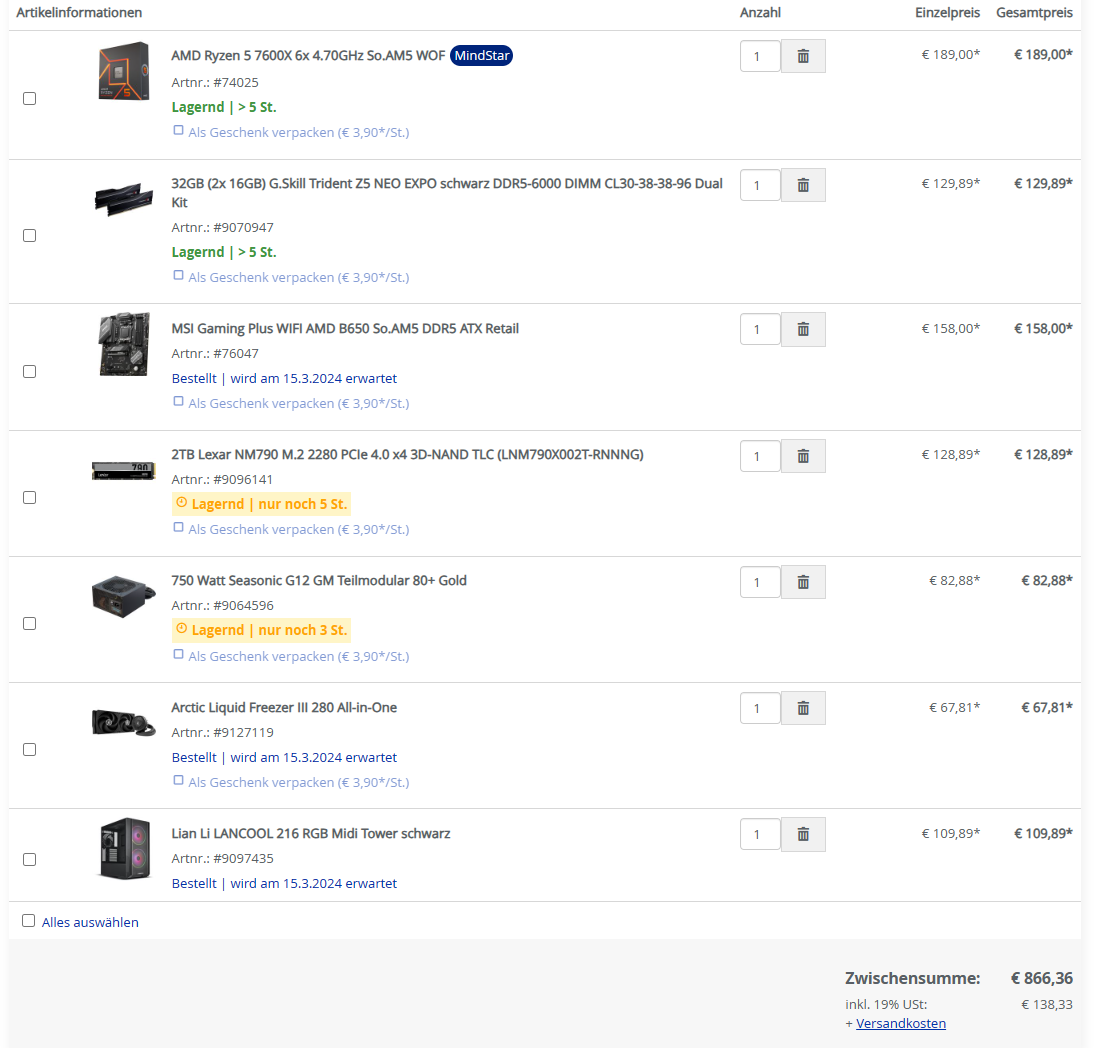1106x1048 pixels.
Task: Remove the Seasonic G12 GM power supply
Action: pyautogui.click(x=803, y=582)
